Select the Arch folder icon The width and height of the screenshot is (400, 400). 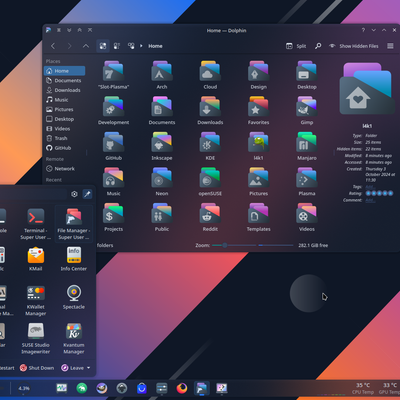click(x=162, y=71)
